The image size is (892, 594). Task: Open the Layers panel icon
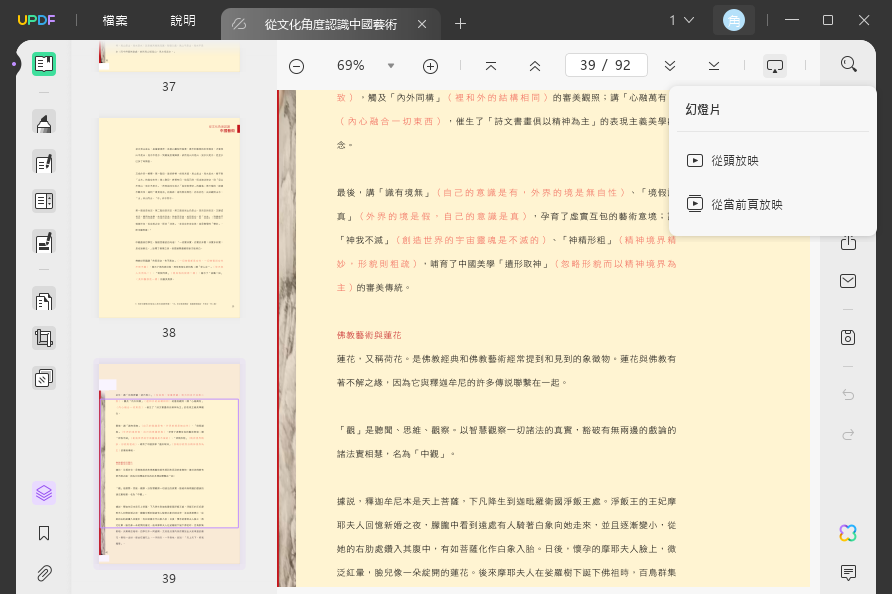click(x=44, y=493)
